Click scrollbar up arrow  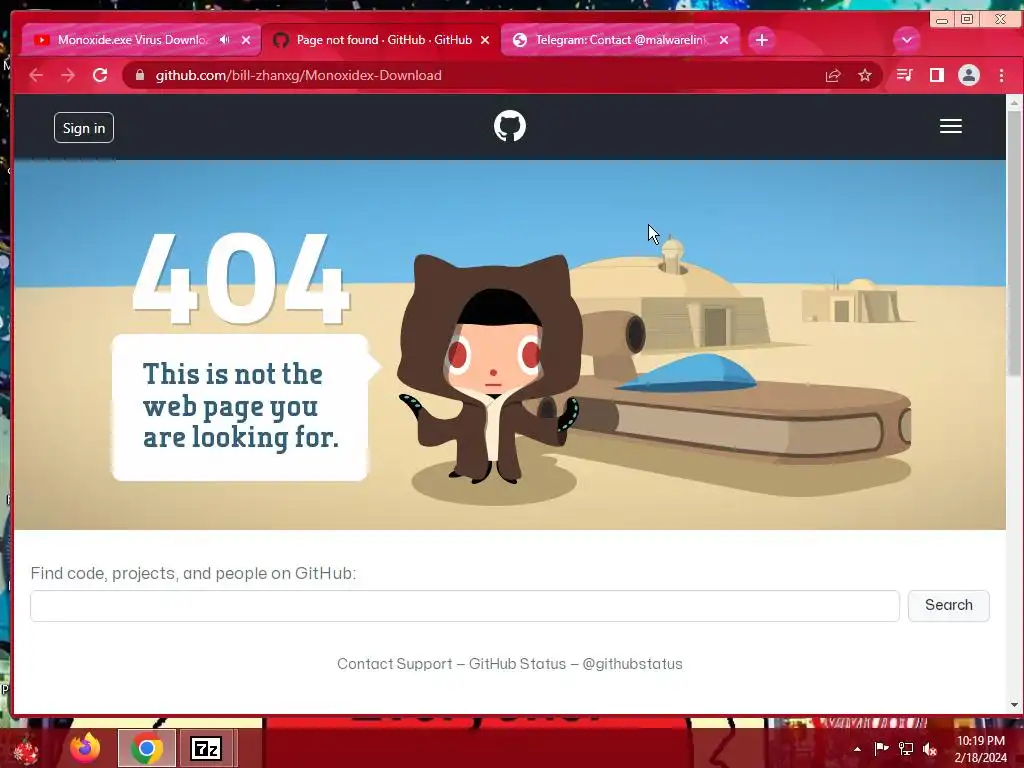click(1014, 103)
